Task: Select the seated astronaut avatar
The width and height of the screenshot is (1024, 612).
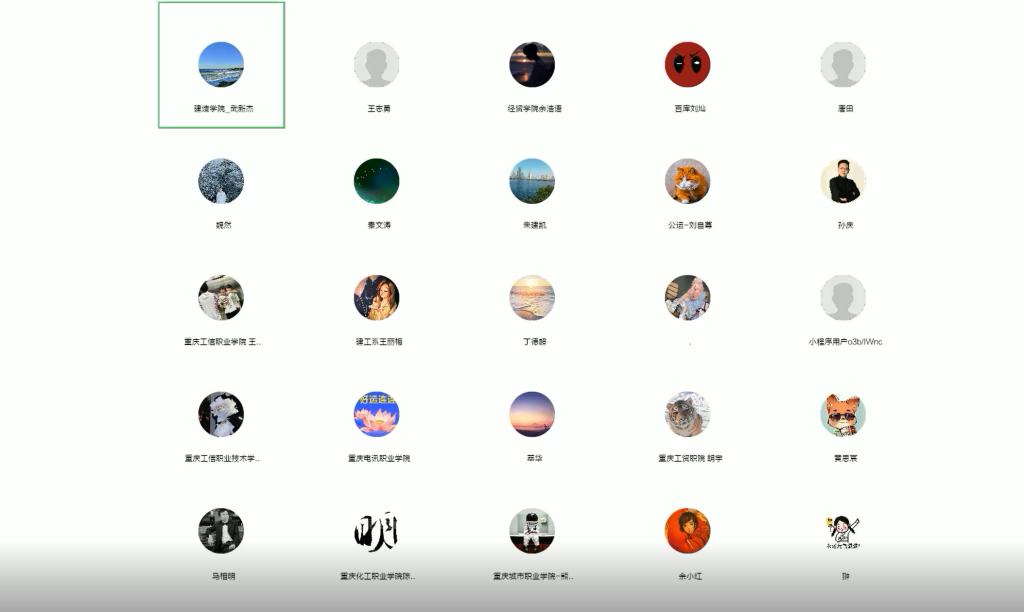Action: point(532,531)
